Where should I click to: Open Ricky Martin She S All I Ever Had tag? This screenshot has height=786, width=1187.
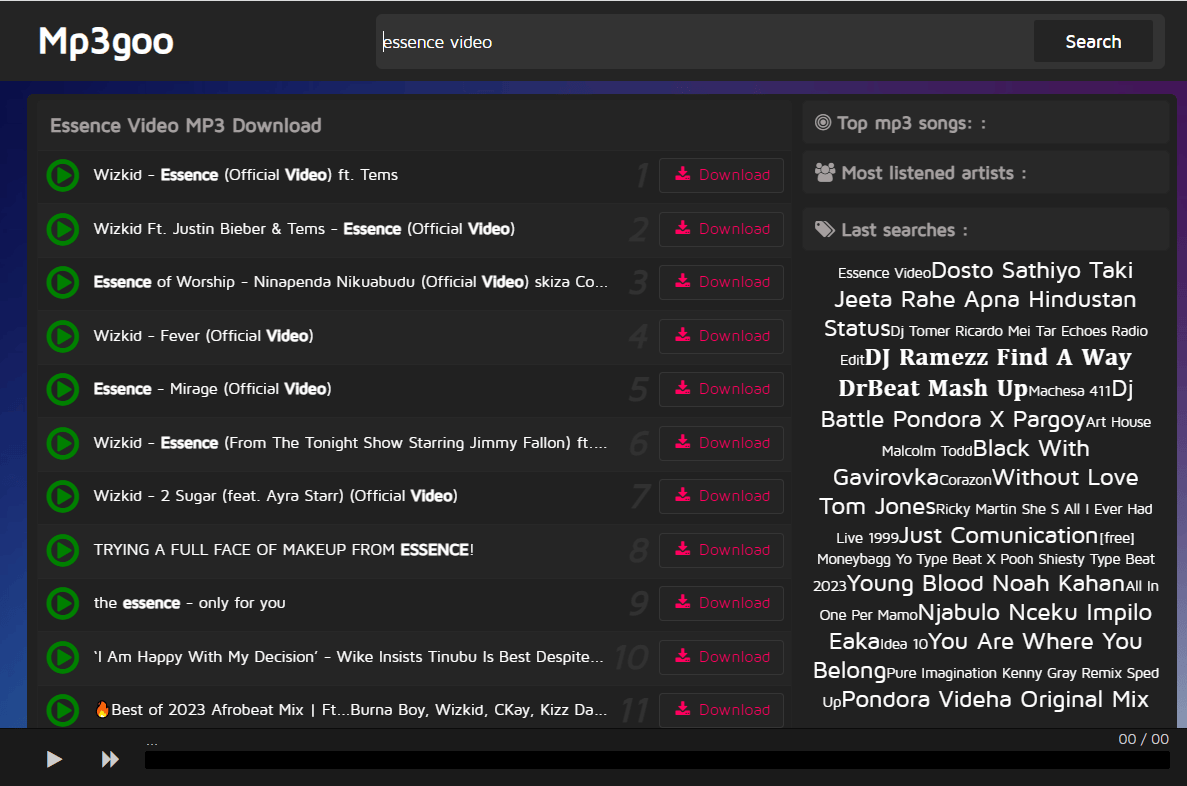[994, 523]
